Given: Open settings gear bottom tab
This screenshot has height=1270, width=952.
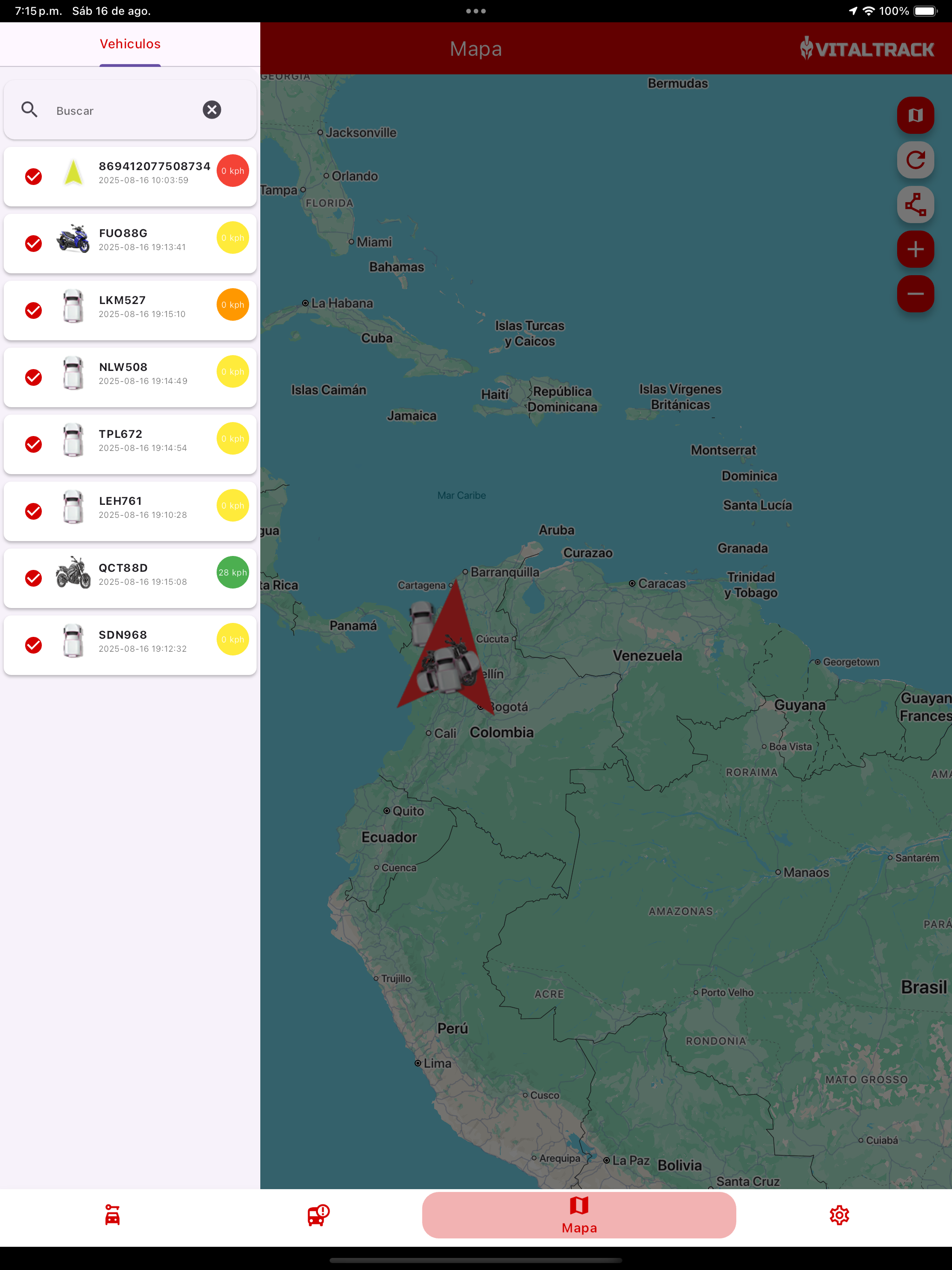Looking at the screenshot, I should click(839, 1215).
